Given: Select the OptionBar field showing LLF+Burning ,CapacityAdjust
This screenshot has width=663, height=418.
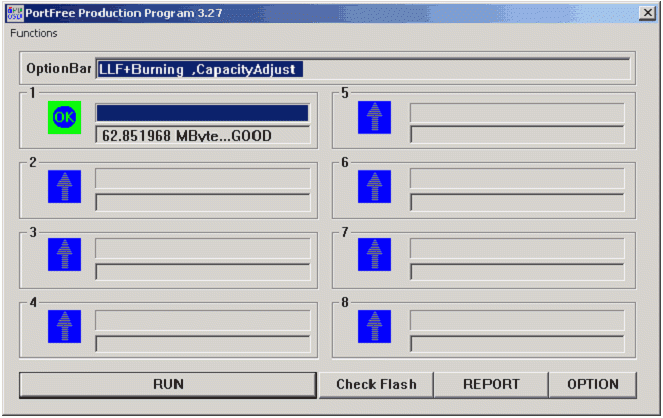Looking at the screenshot, I should pyautogui.click(x=363, y=69).
